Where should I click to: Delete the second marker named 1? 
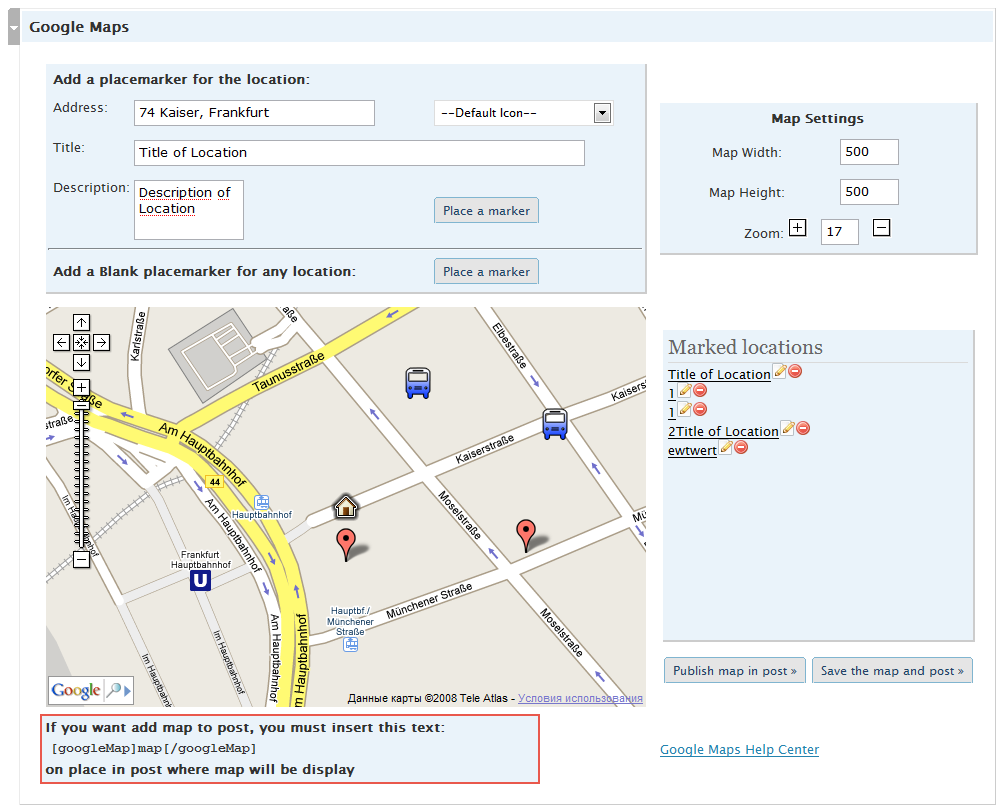[x=700, y=409]
